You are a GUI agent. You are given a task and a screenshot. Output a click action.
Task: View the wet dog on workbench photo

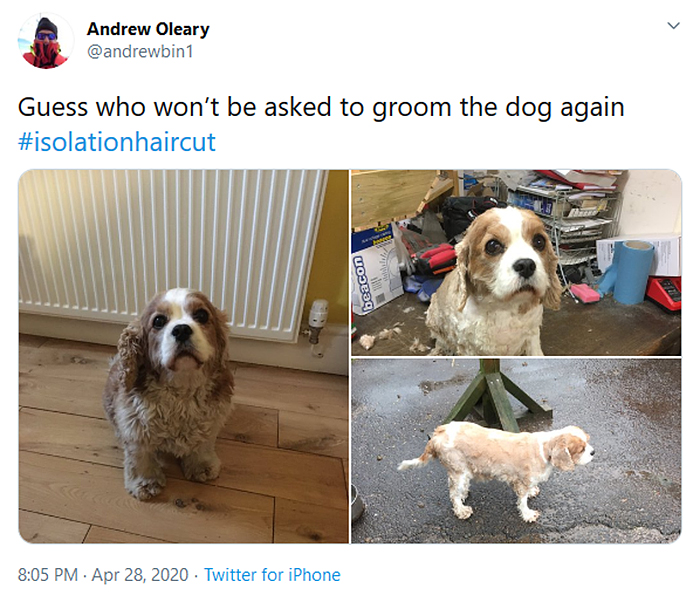(516, 262)
